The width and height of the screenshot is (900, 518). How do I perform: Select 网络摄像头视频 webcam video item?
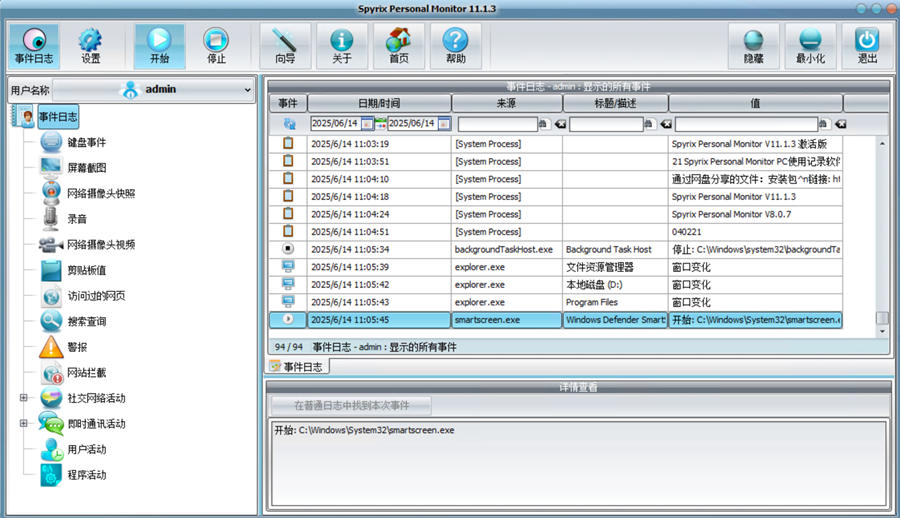[101, 245]
